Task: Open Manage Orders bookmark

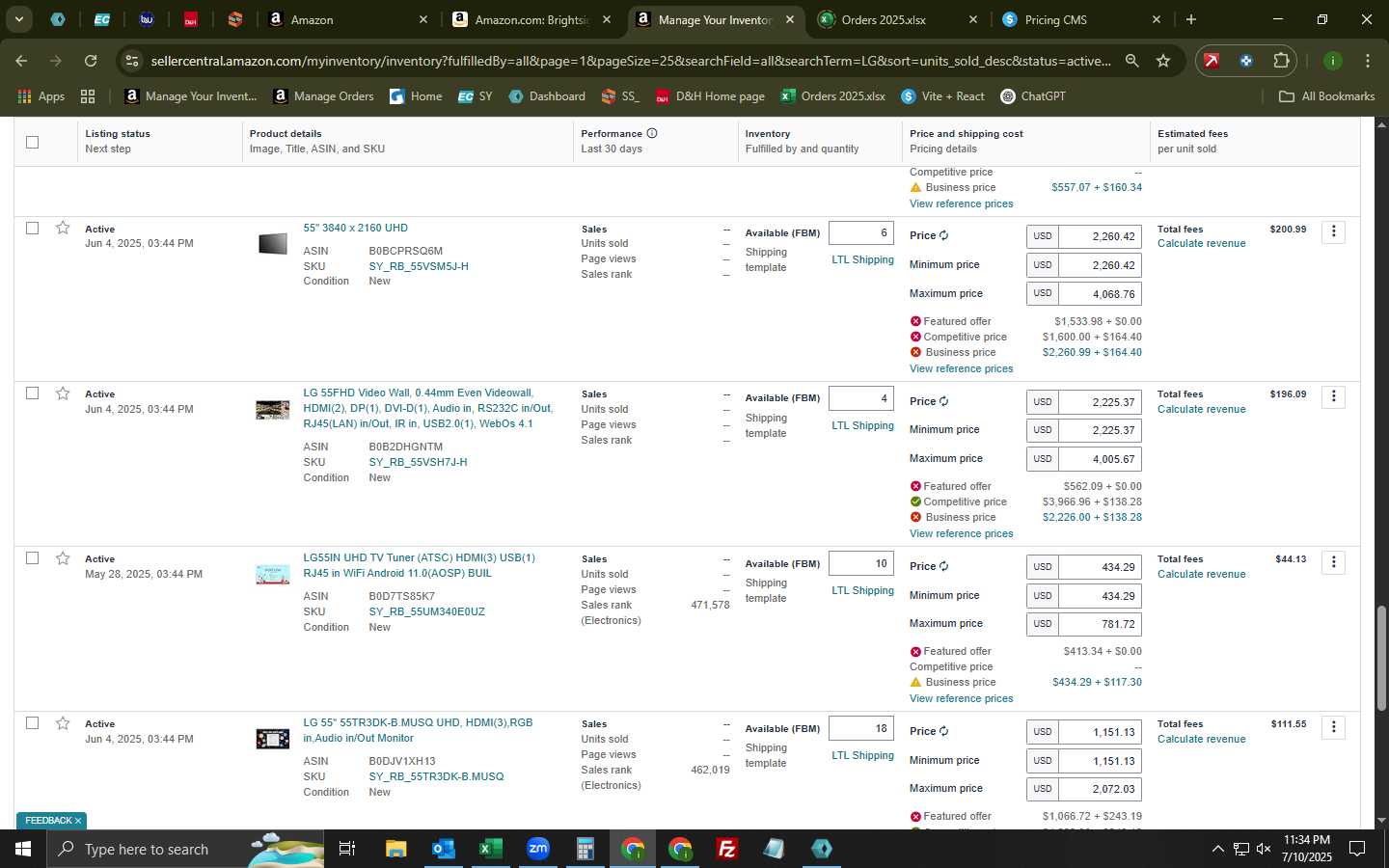Action: [x=323, y=96]
